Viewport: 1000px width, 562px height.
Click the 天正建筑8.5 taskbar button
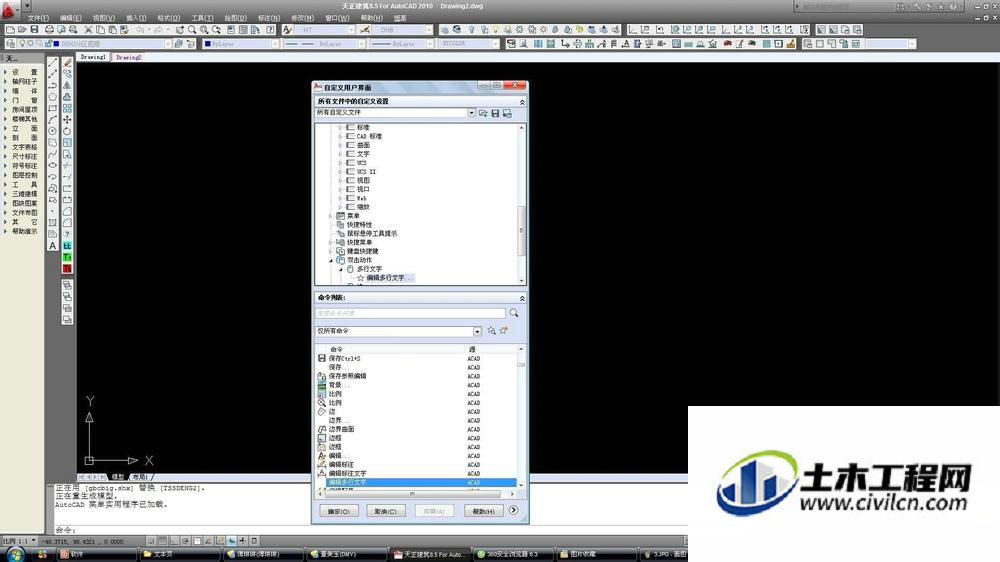[430, 554]
